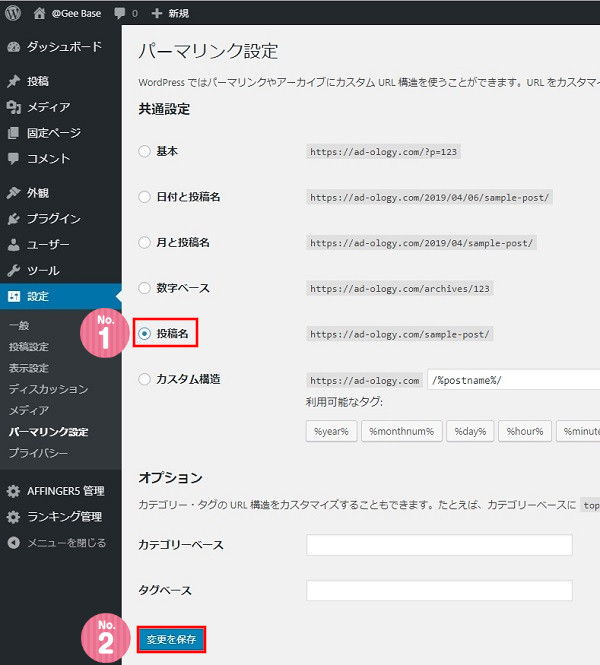
Task: Collapse sidebar with メニューを閉じる
Action: click(67, 543)
